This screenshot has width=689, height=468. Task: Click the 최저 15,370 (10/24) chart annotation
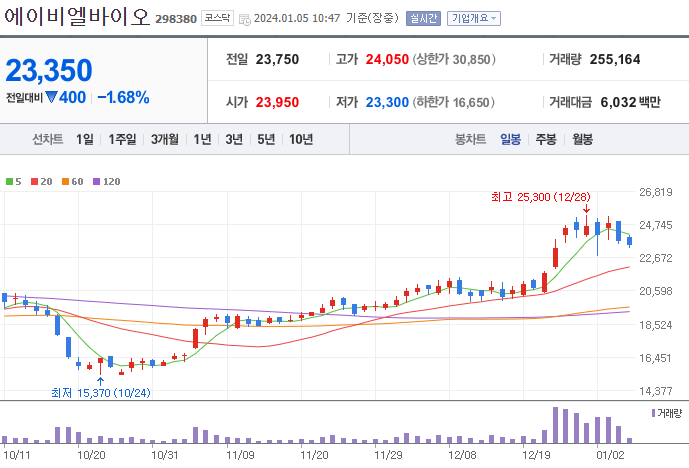point(101,392)
